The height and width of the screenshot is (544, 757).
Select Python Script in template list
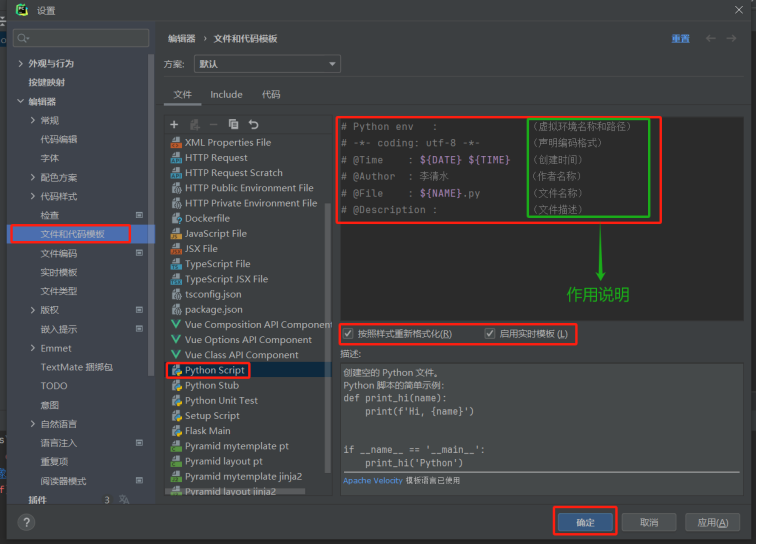coord(214,370)
